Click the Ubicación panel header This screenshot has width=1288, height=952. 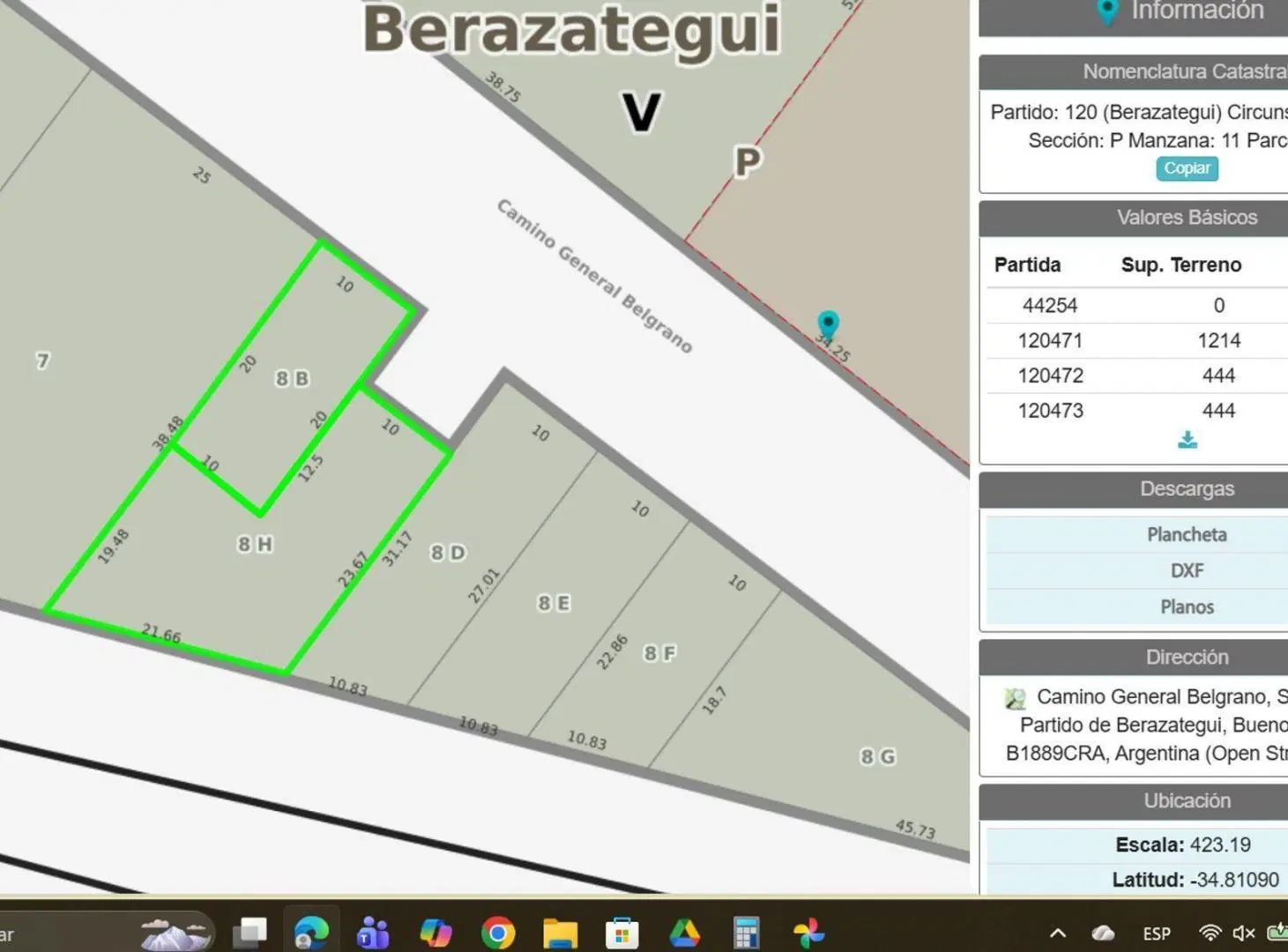[1134, 801]
